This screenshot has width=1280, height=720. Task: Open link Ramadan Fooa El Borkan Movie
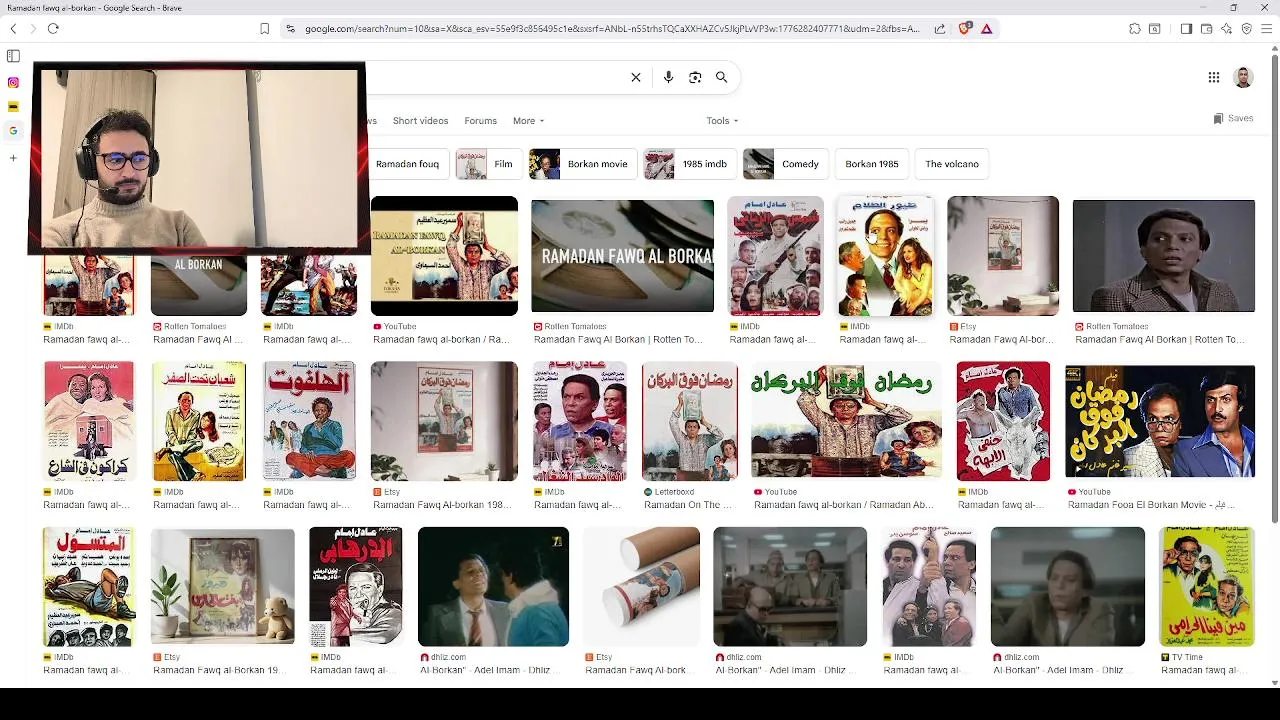(1151, 505)
